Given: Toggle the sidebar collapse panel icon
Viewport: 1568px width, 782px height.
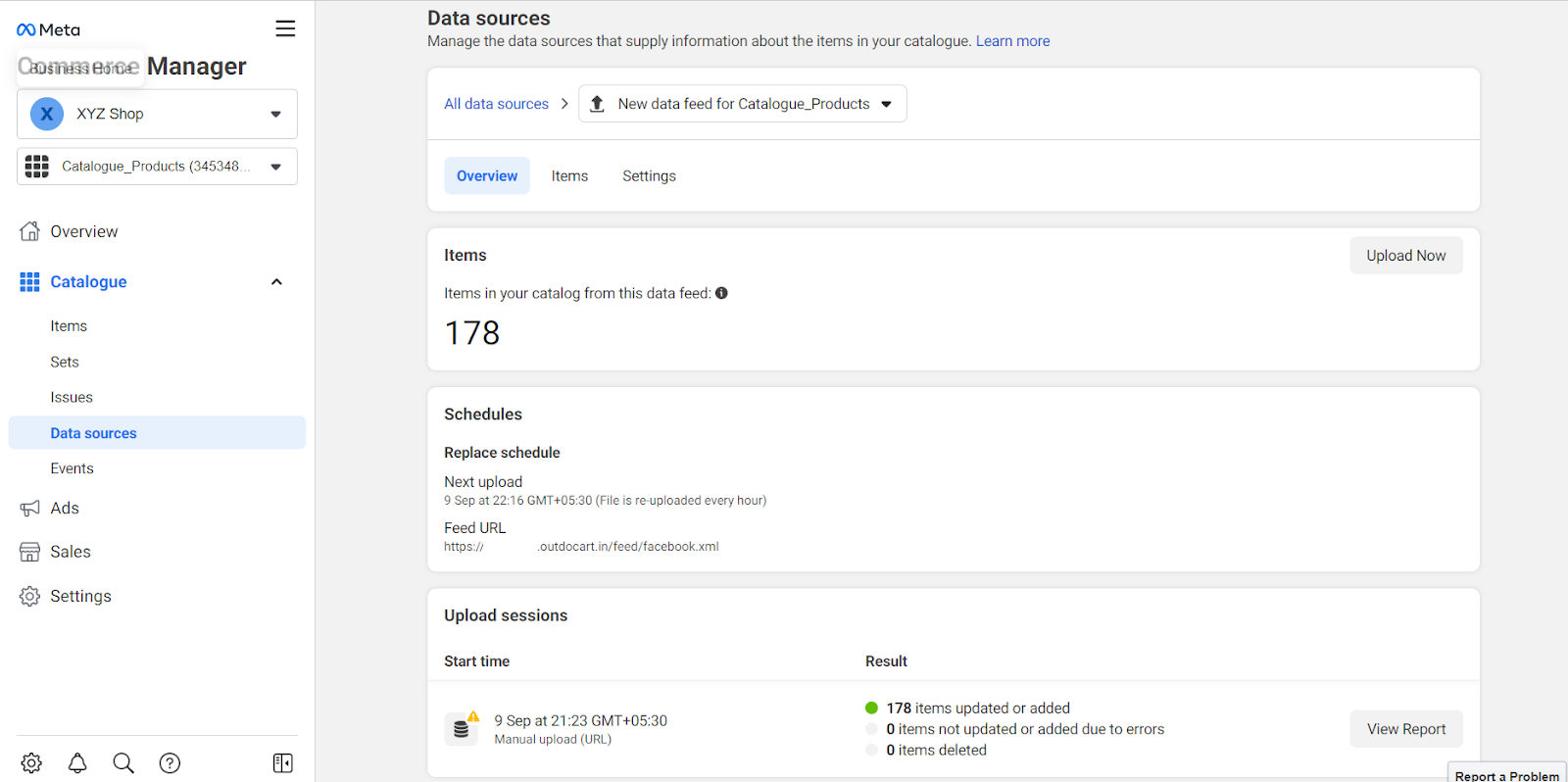Looking at the screenshot, I should click(x=282, y=762).
